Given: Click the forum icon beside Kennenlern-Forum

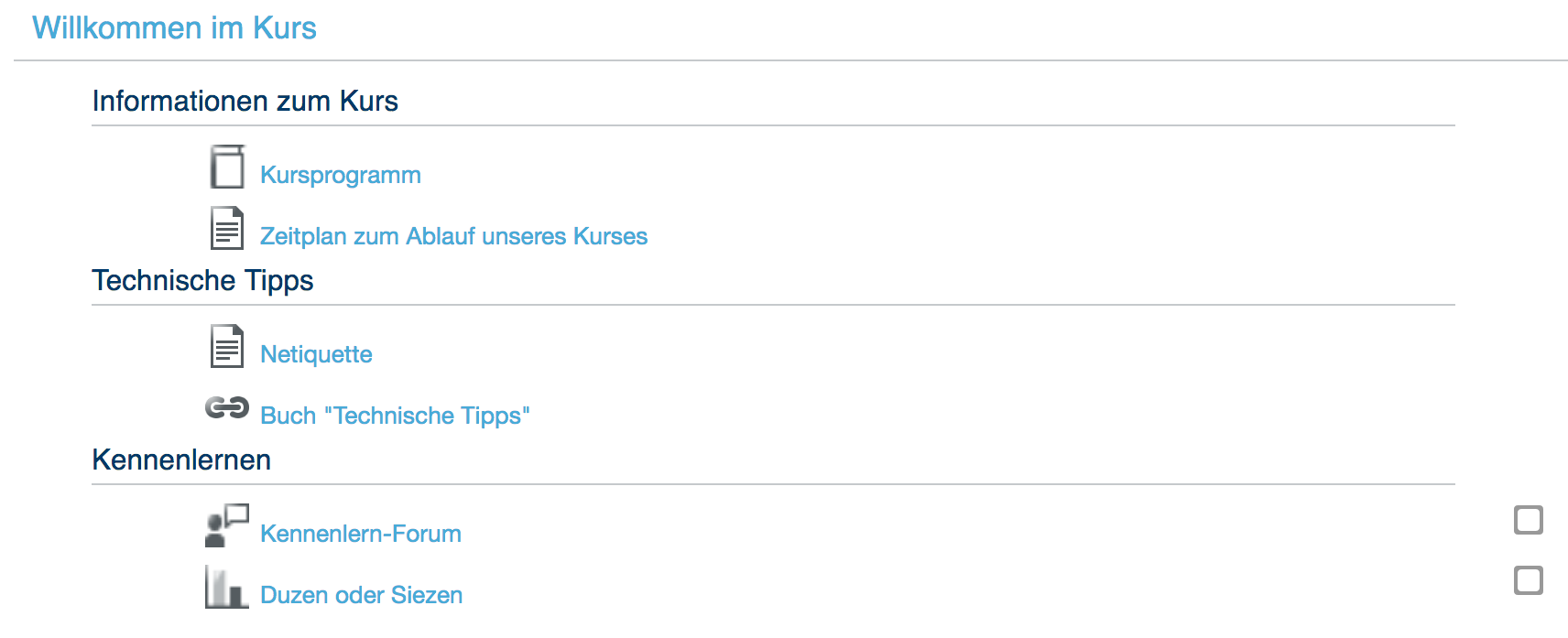Looking at the screenshot, I should click(227, 525).
